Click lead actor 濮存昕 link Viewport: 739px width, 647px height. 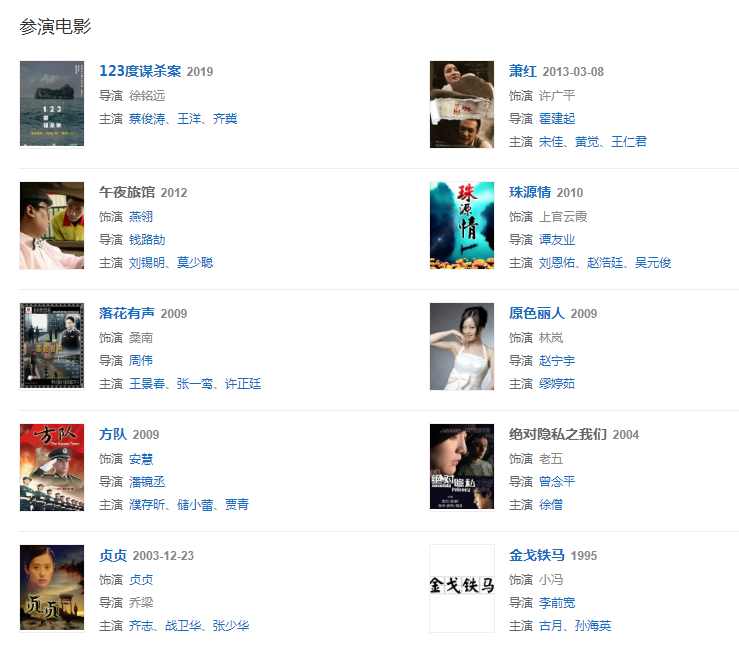click(147, 505)
